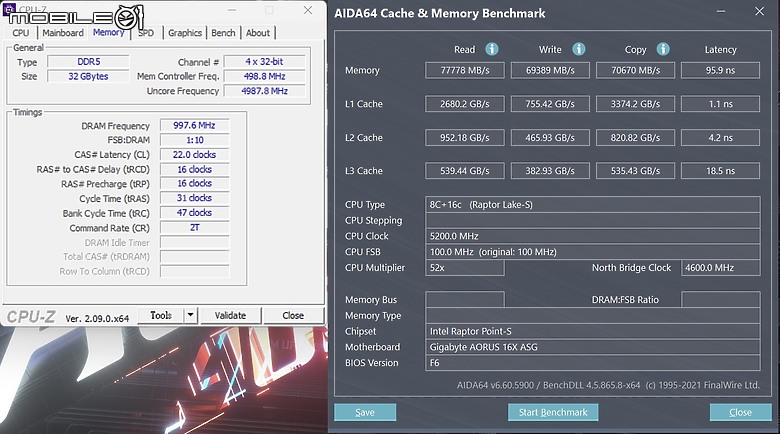
Task: Click DRAM Frequency value 997.6 MHz
Action: click(x=195, y=125)
